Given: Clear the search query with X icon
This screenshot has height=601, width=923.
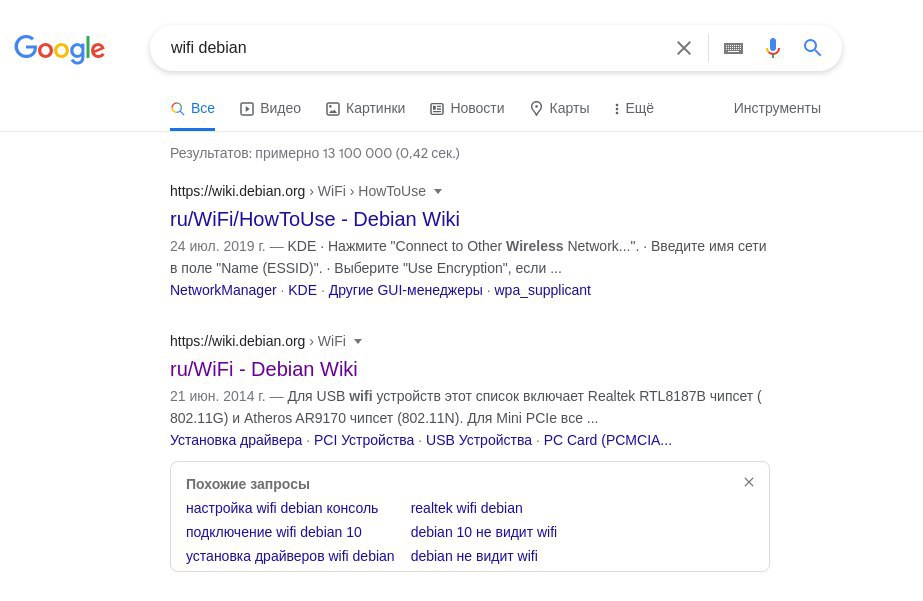Looking at the screenshot, I should coord(683,48).
